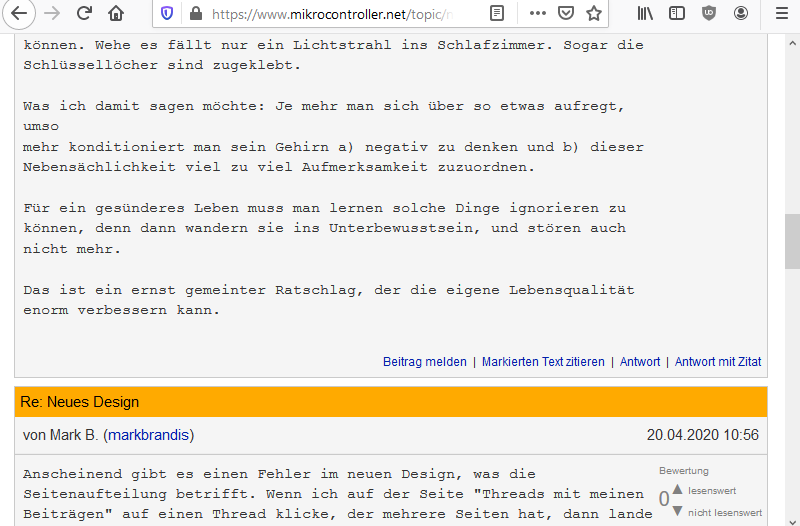The image size is (800, 526).
Task: Click the scrollbar up arrow
Action: point(792,43)
